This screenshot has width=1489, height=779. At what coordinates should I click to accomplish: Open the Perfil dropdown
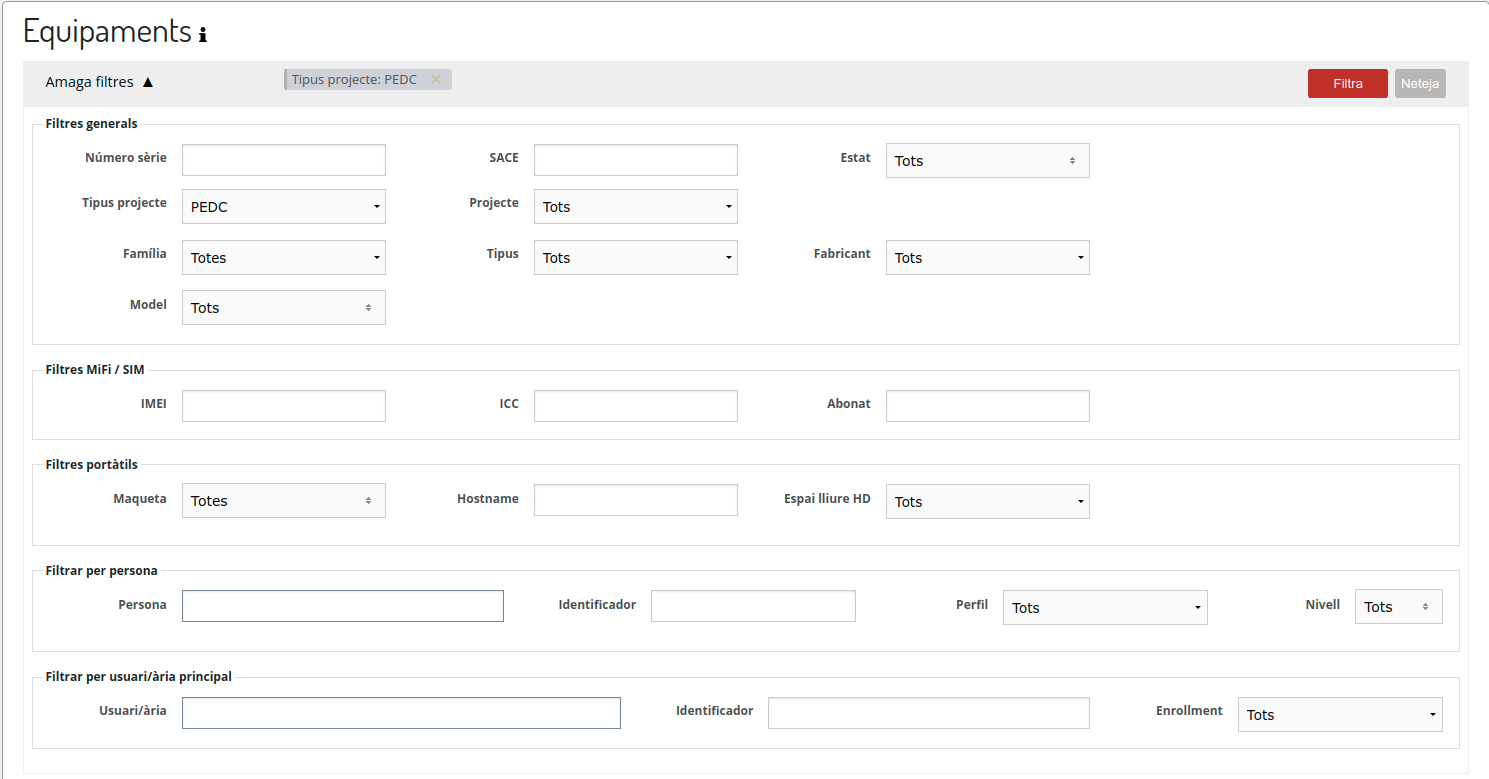pyautogui.click(x=1105, y=608)
